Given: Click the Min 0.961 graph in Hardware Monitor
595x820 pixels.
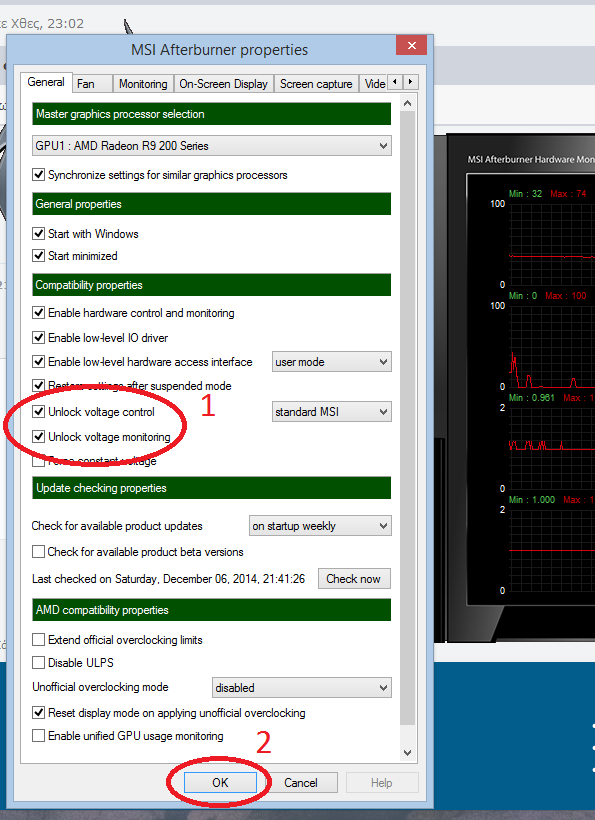Looking at the screenshot, I should pyautogui.click(x=552, y=448).
